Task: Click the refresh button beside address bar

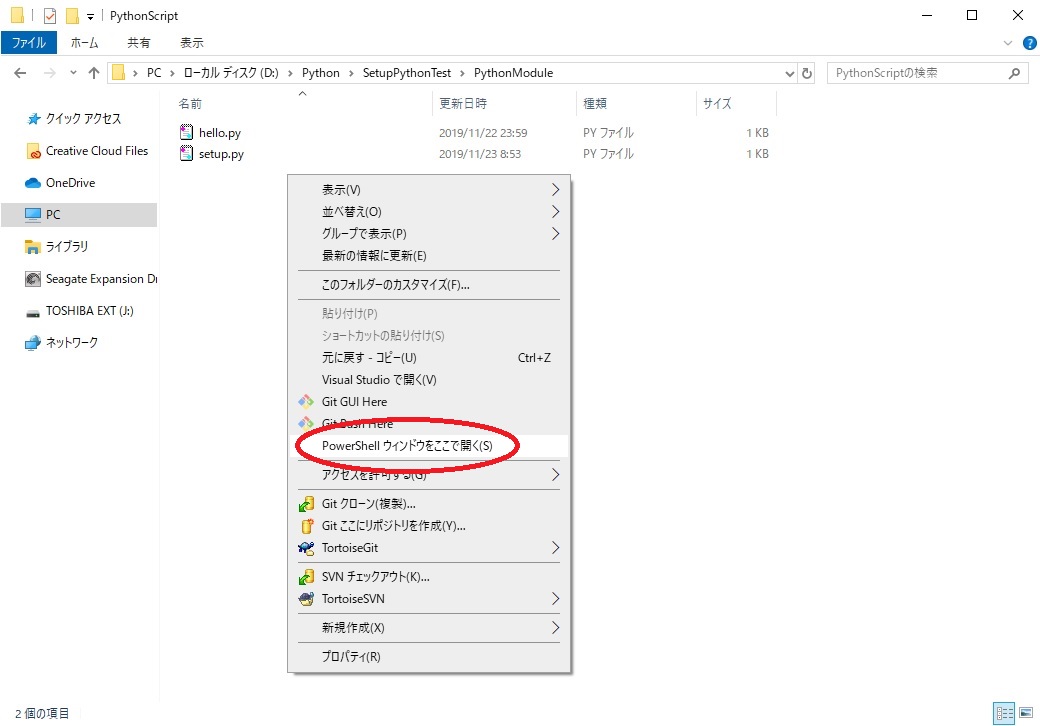Action: coord(807,73)
